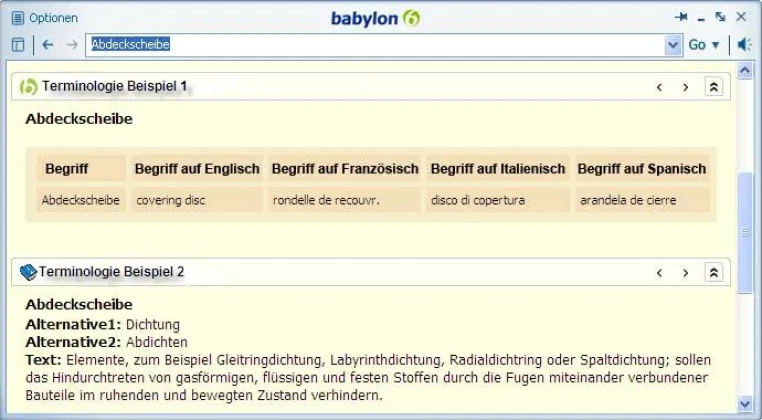
Task: Go to next entry in Terminologie Beispiel 1
Action: coord(686,88)
